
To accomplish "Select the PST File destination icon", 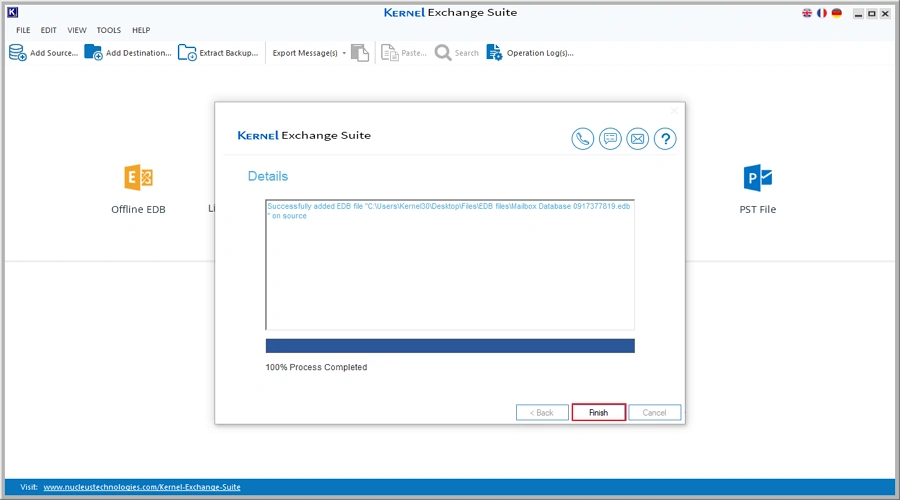I will [757, 179].
